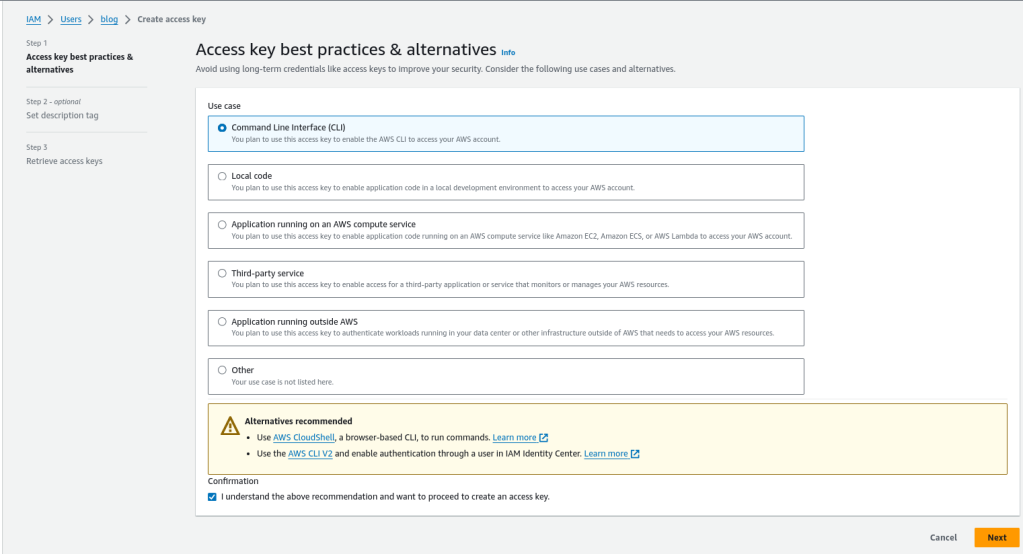Uncheck the confirmation understanding checkbox
Image resolution: width=1023 pixels, height=554 pixels.
(x=212, y=496)
